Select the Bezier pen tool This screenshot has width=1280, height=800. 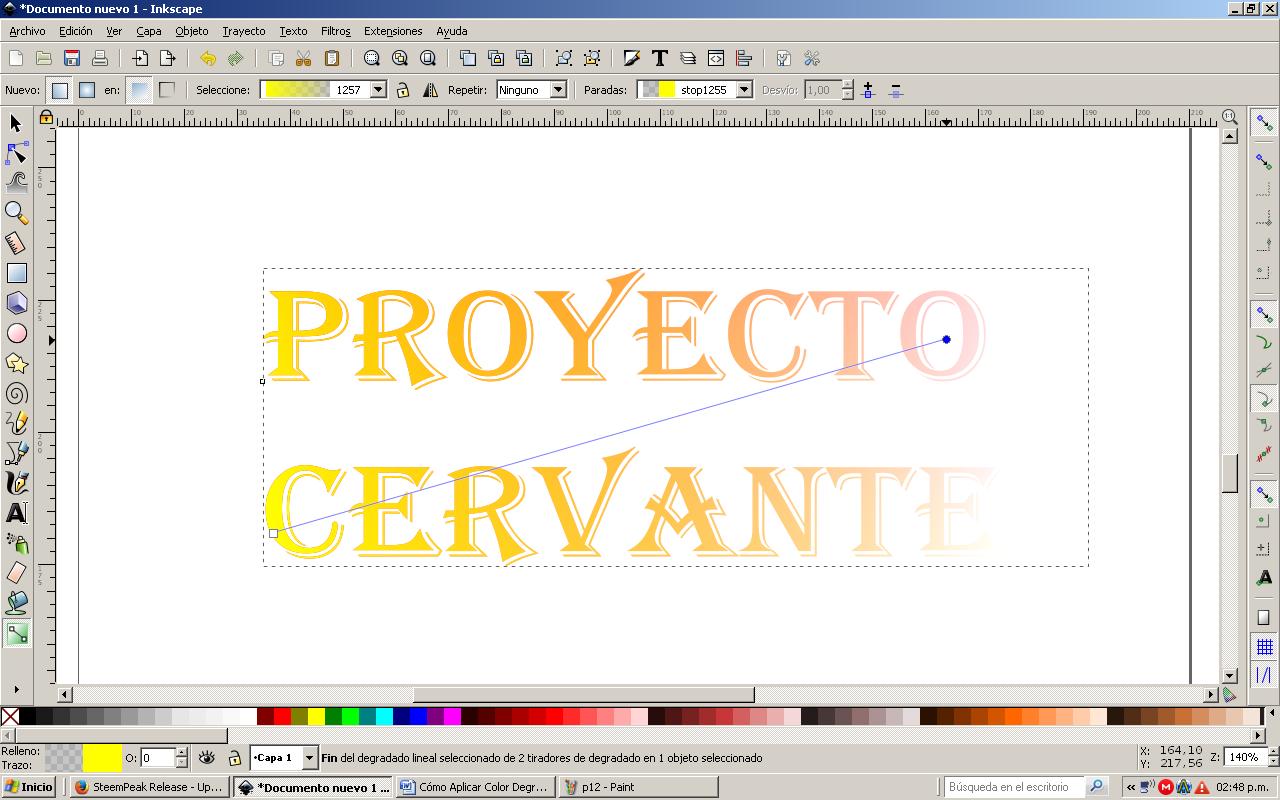point(16,453)
